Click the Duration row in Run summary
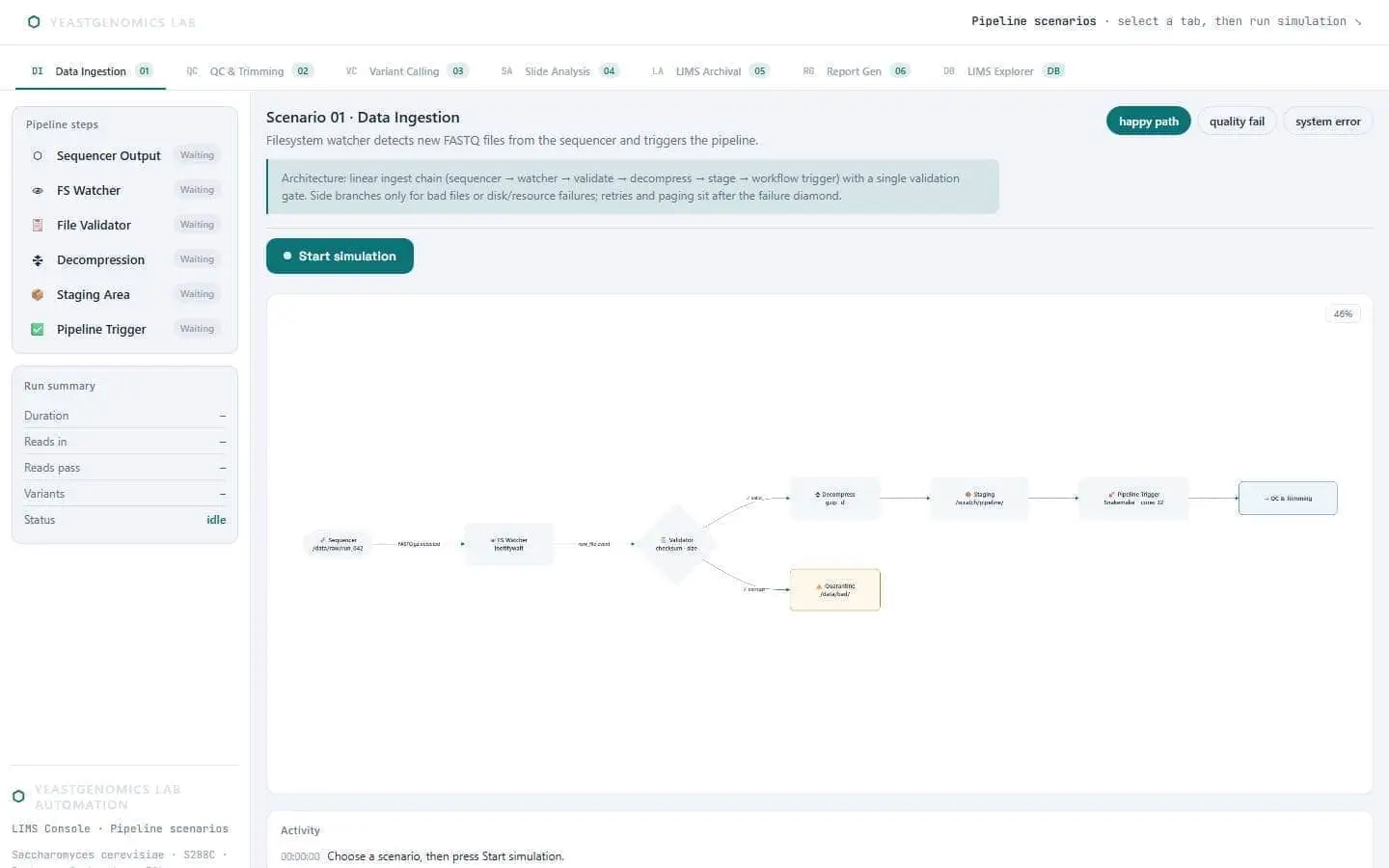The image size is (1389, 868). pos(124,416)
